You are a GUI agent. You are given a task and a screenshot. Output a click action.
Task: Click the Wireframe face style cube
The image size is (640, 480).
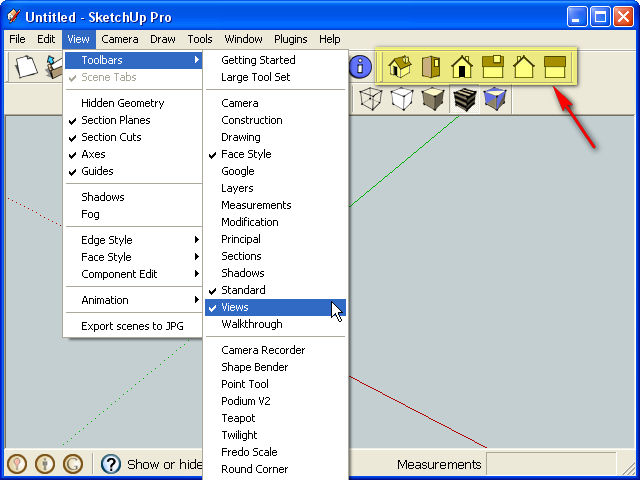370,98
